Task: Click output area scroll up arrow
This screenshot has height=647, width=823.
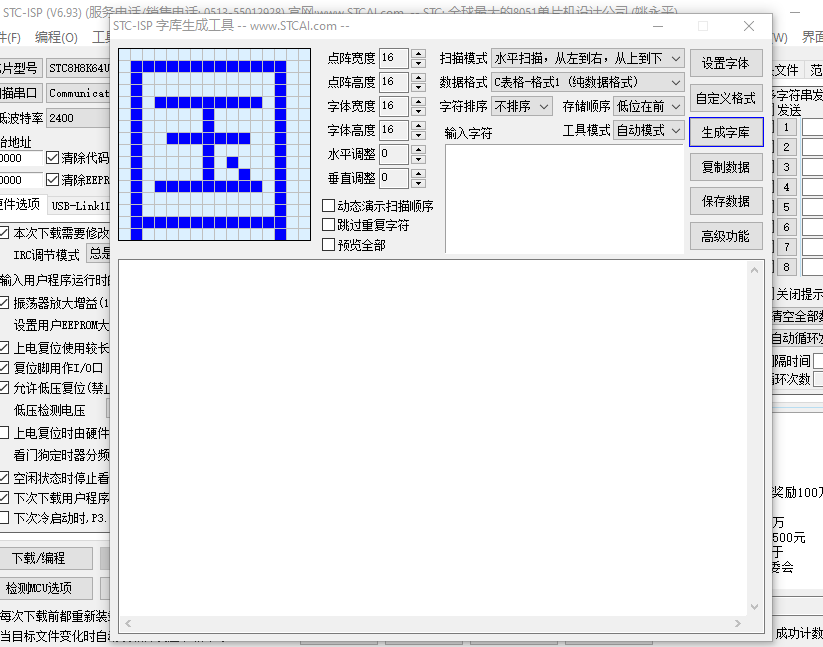Action: (754, 270)
